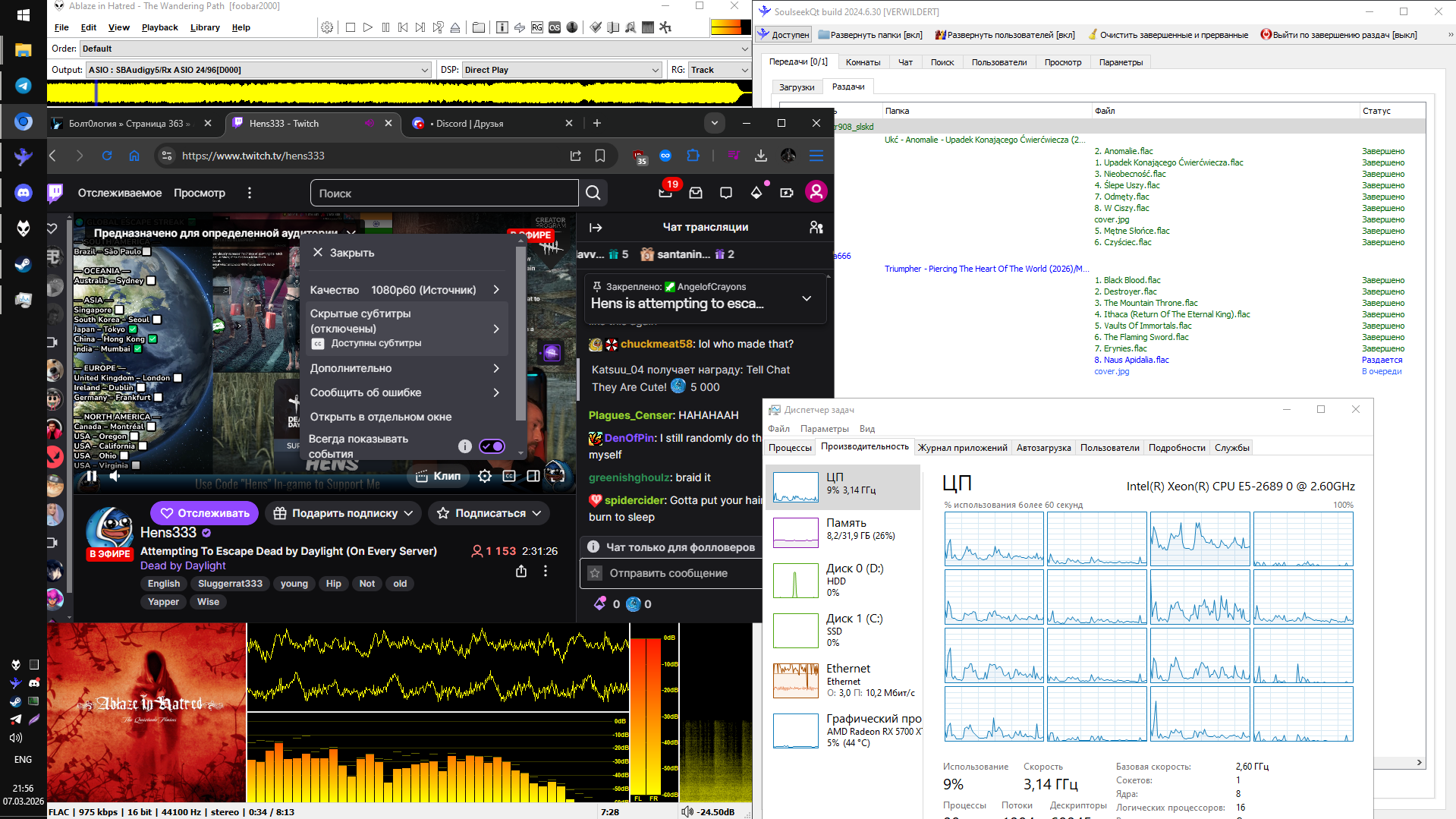Toggle 'Выйти по завершению раздач [выкл]'

pos(1338,35)
